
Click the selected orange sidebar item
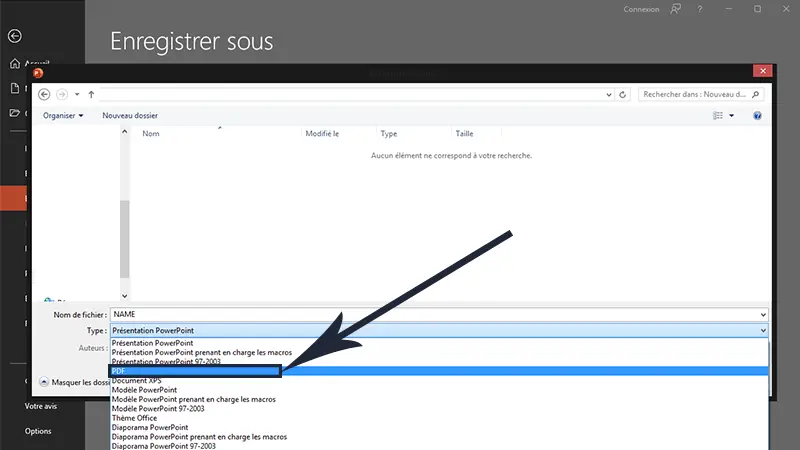13,198
